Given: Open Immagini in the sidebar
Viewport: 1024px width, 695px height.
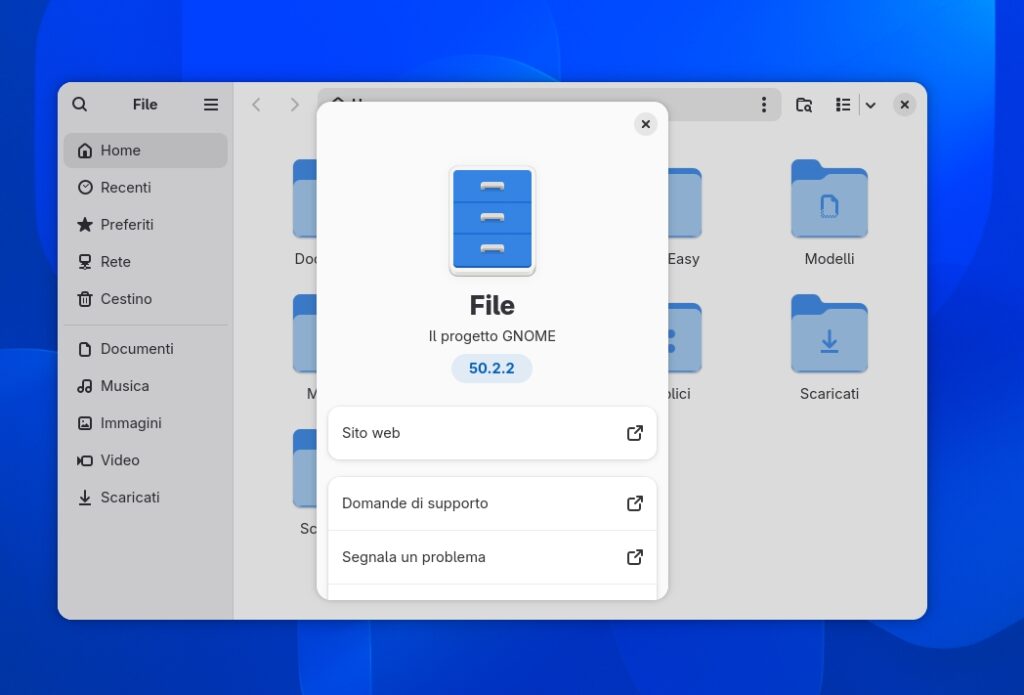Looking at the screenshot, I should (x=146, y=423).
